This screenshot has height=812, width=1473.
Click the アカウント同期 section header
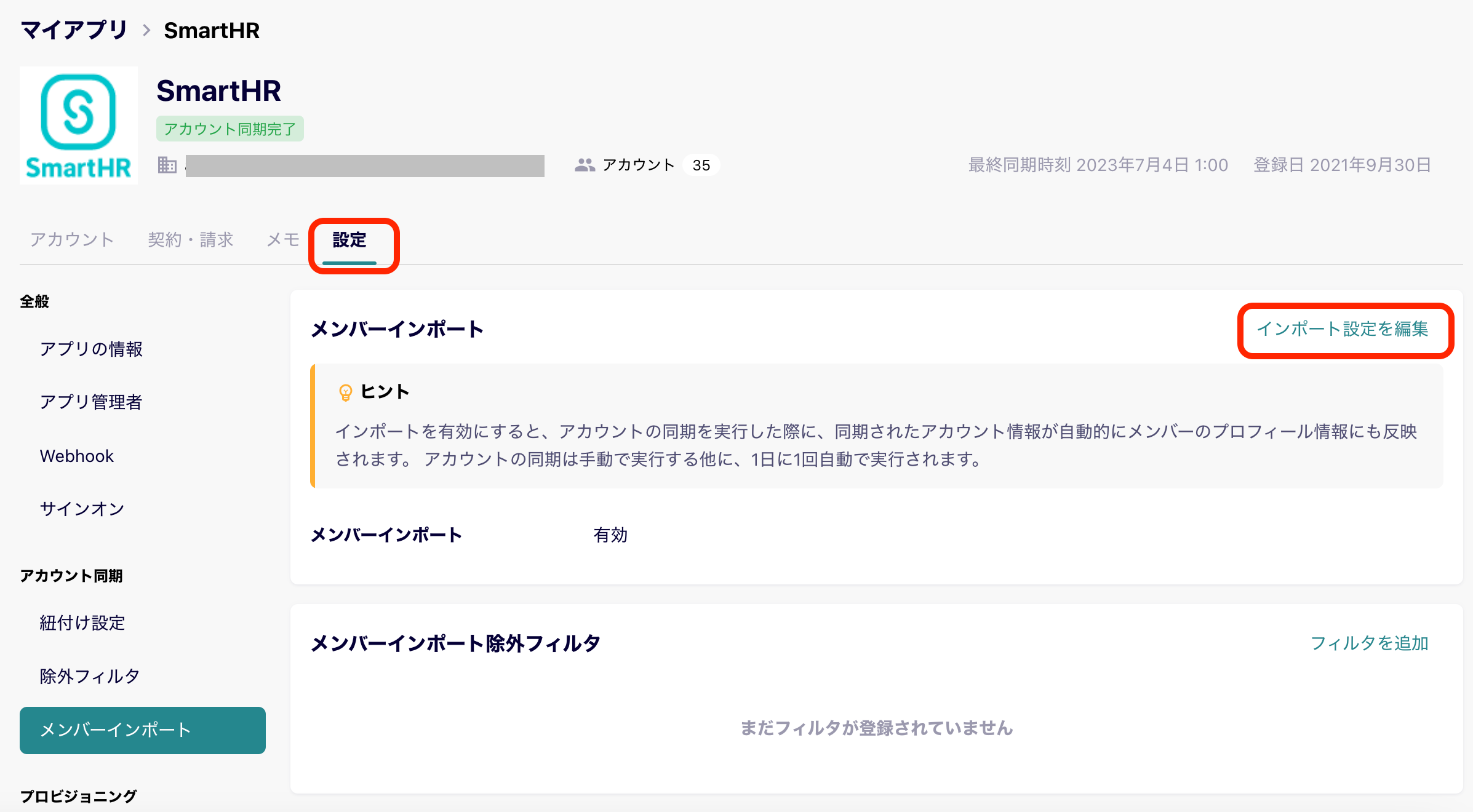(x=71, y=575)
